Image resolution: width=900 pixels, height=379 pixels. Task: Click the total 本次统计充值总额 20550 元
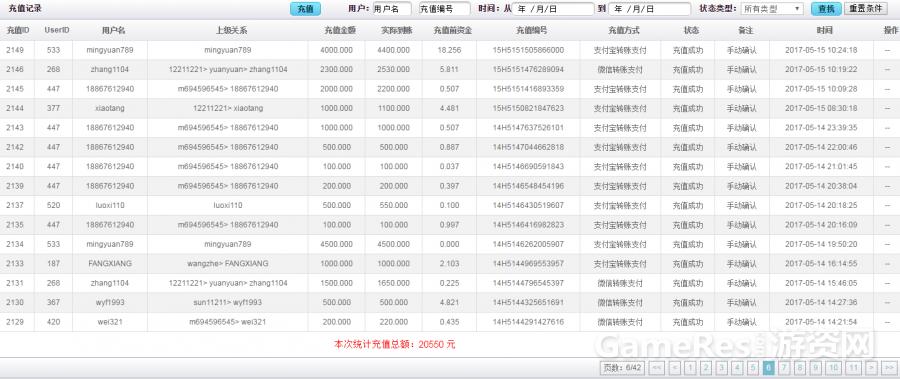(394, 345)
